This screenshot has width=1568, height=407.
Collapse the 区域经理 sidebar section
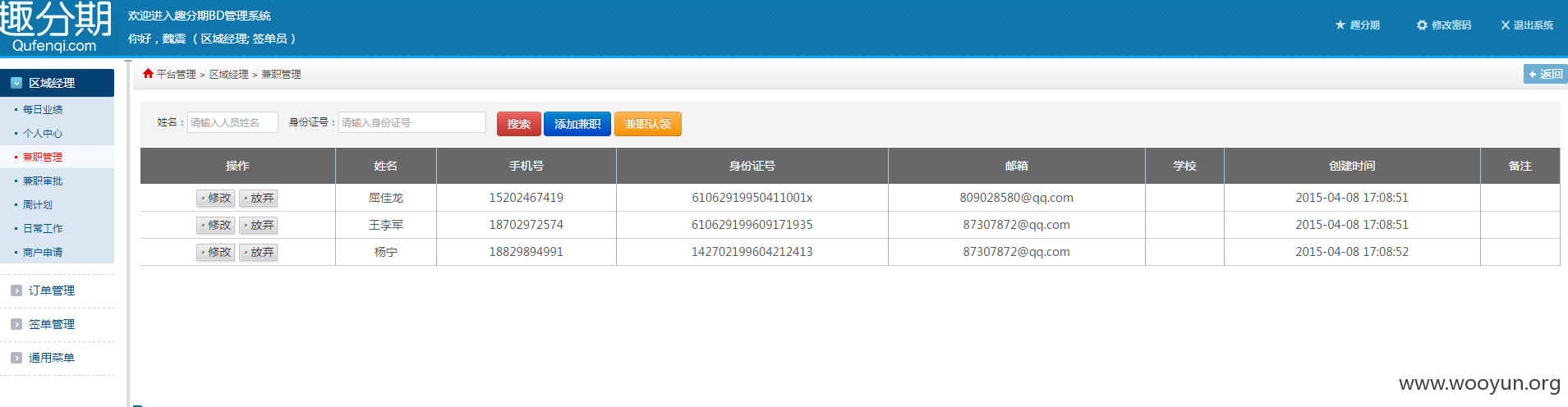[x=57, y=83]
